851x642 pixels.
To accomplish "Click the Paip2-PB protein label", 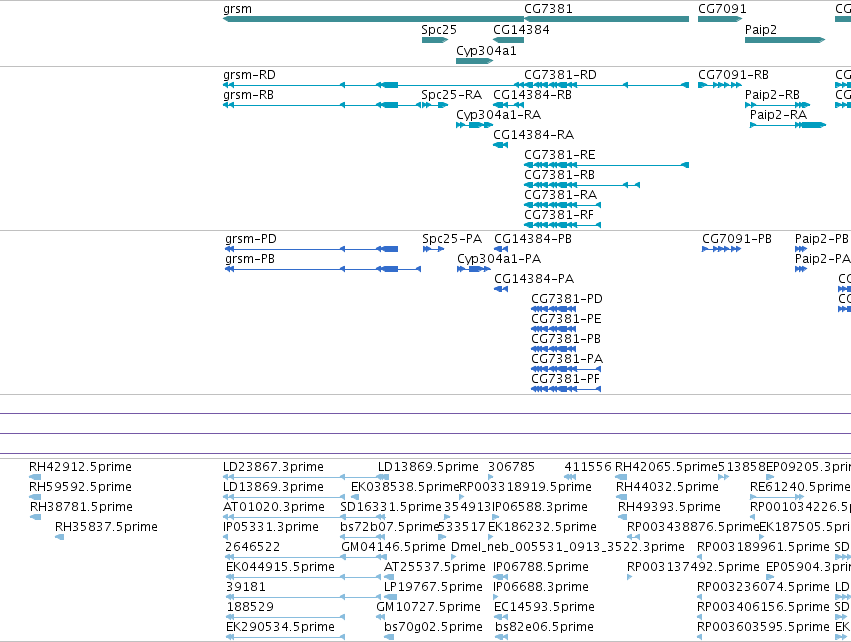I will (822, 239).
